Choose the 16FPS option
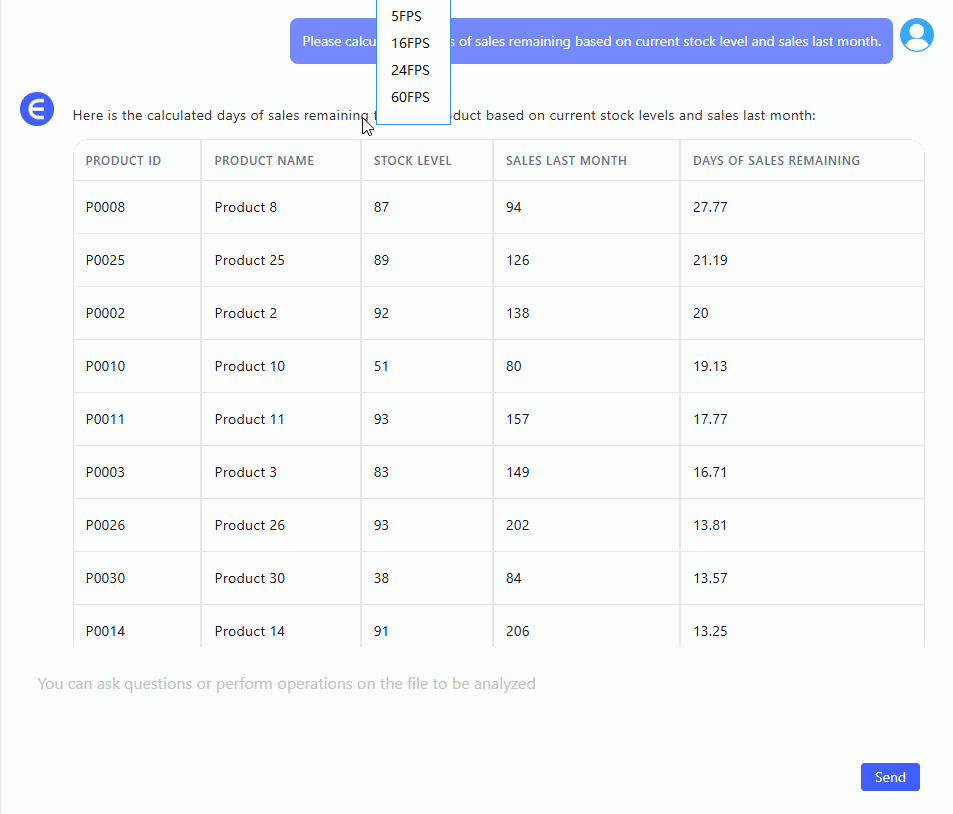Image resolution: width=953 pixels, height=814 pixels. tap(410, 43)
